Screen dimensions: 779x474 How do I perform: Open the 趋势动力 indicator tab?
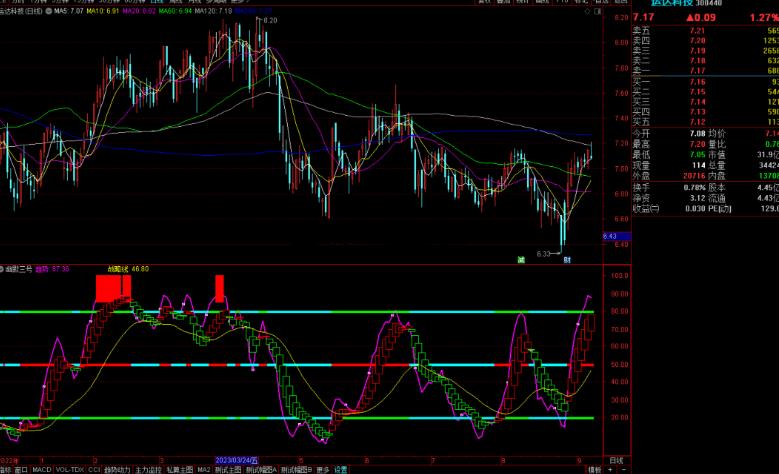tap(117, 470)
